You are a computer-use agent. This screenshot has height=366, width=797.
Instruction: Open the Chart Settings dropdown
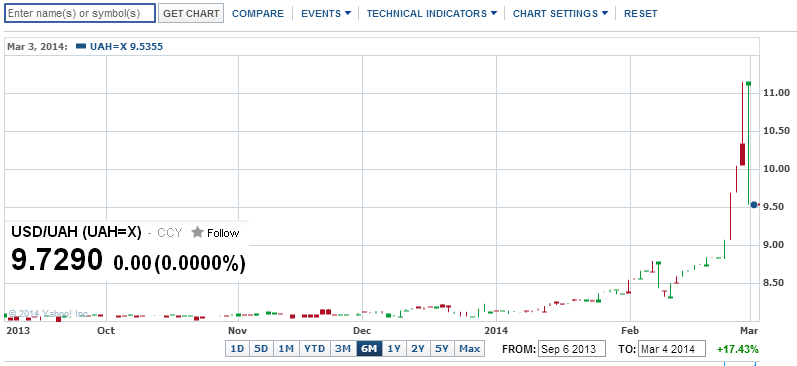pos(560,14)
